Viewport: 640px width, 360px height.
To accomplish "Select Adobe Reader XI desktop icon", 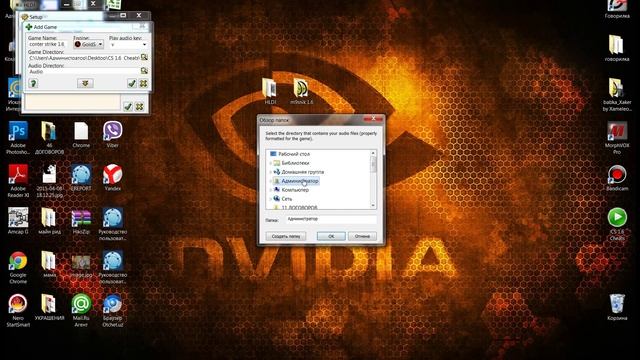I will click(18, 181).
